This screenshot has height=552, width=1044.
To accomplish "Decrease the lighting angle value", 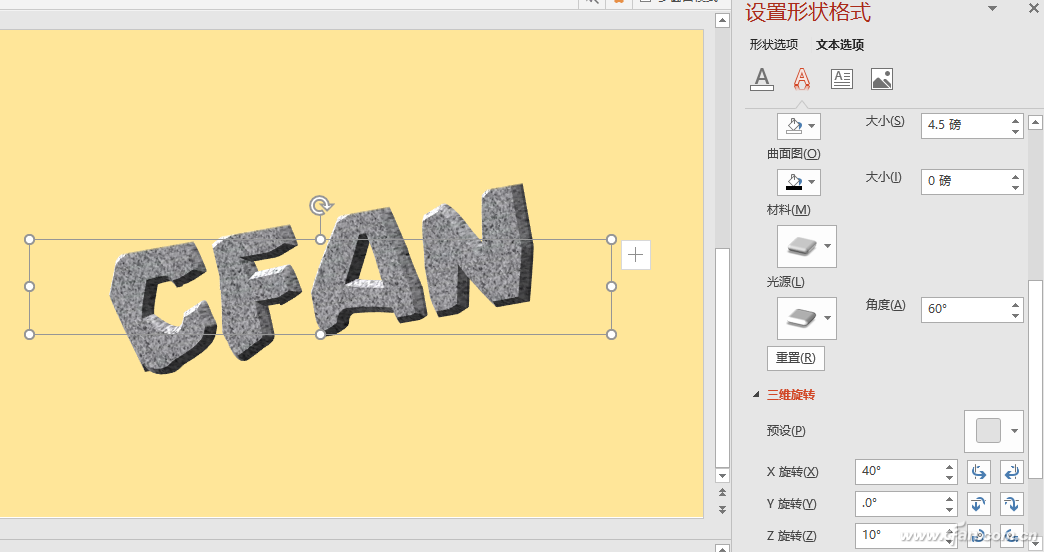I will point(1015,315).
